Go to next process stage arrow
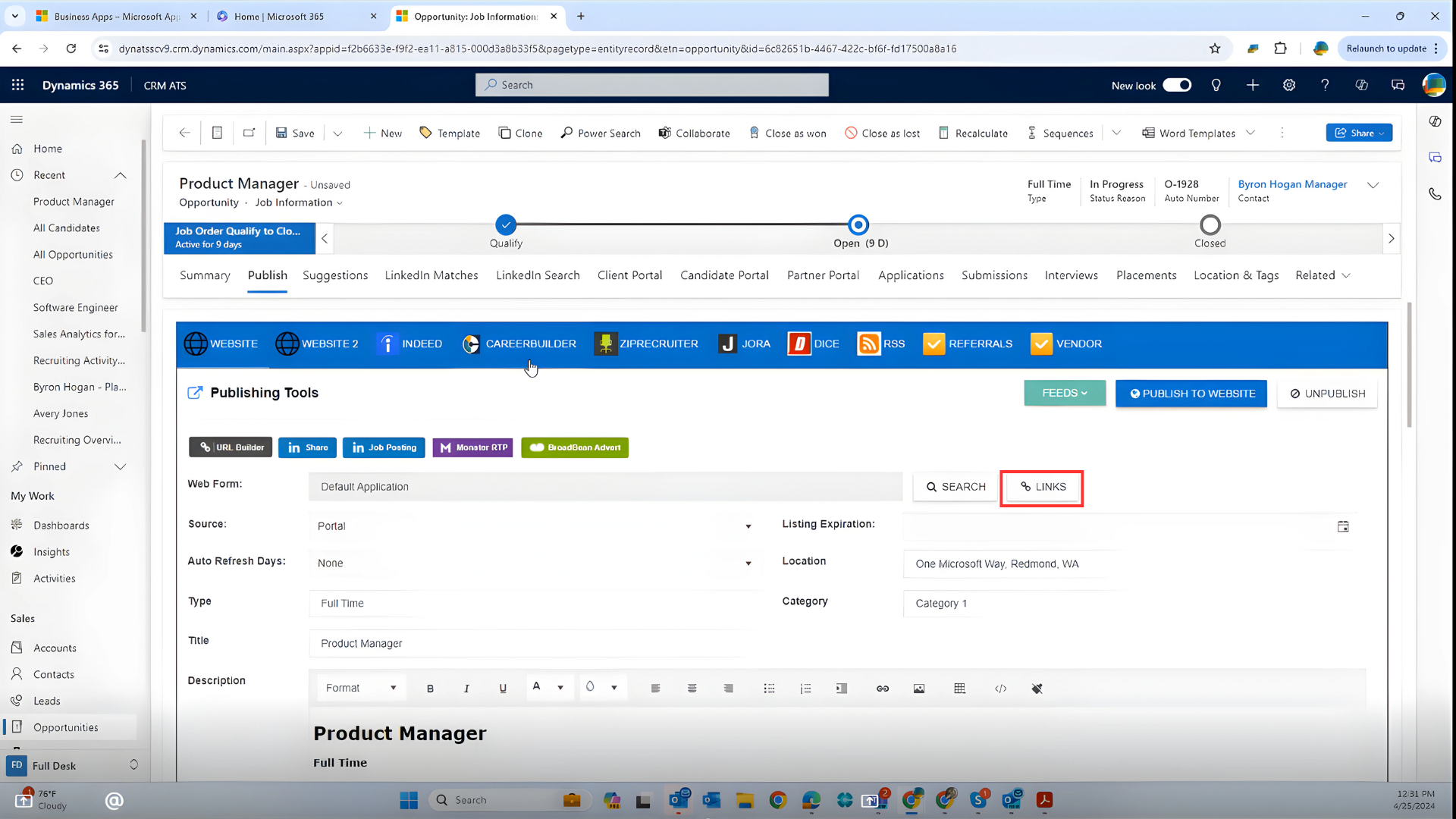This screenshot has width=1456, height=819. (1391, 238)
